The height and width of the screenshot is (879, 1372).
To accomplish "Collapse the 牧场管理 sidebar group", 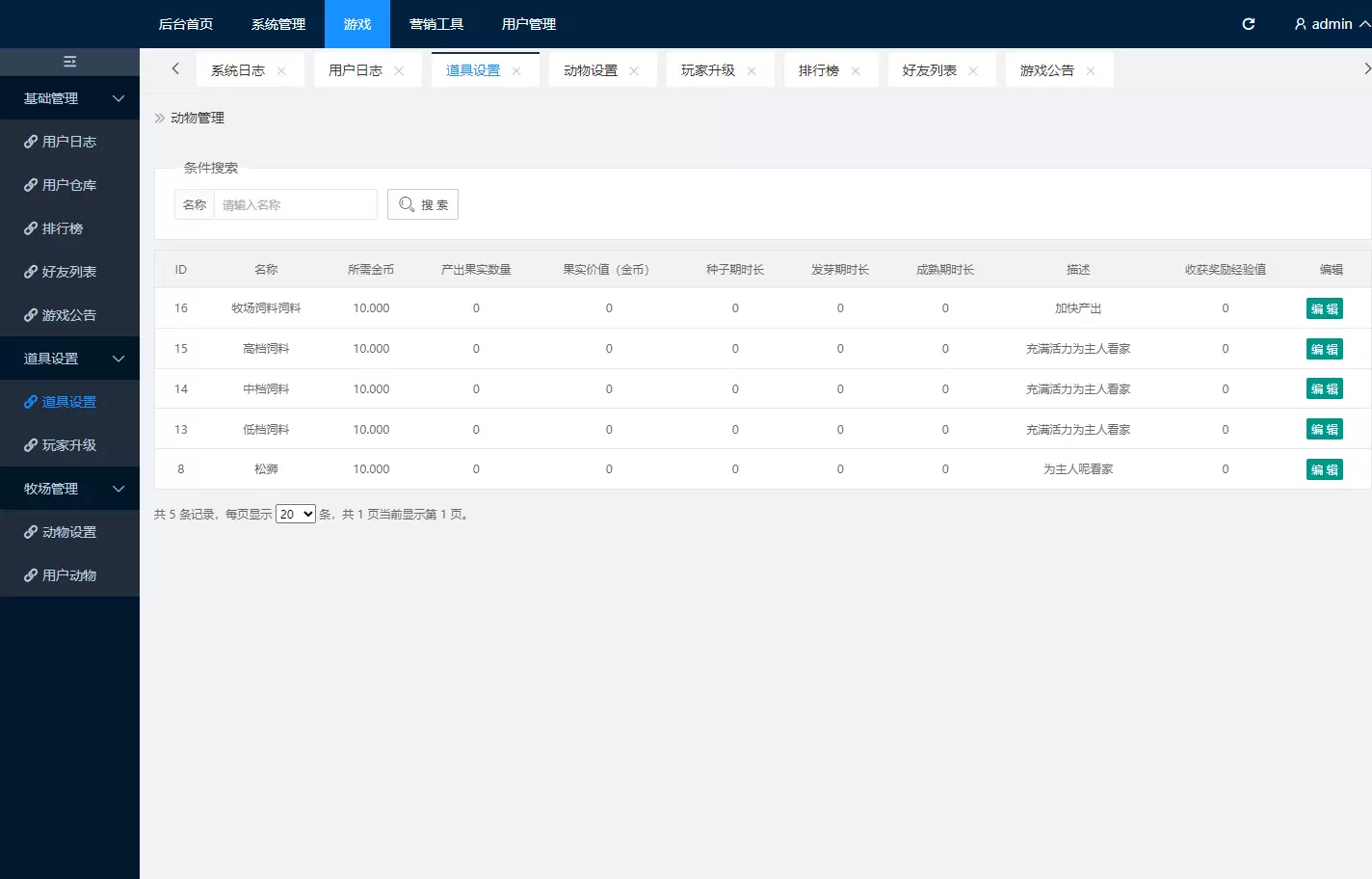I will click(x=69, y=489).
